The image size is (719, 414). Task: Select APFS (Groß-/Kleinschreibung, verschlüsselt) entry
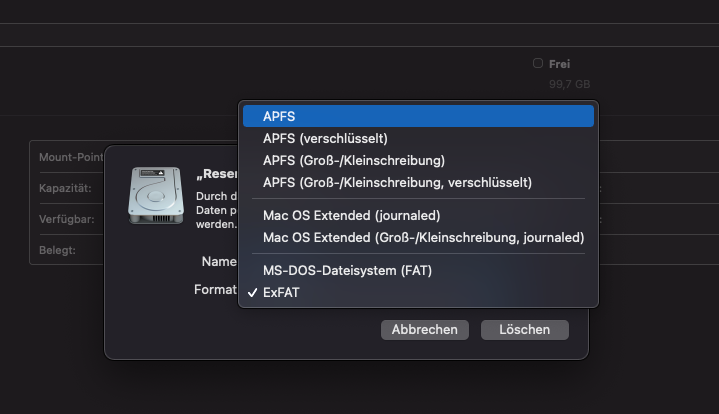(397, 182)
